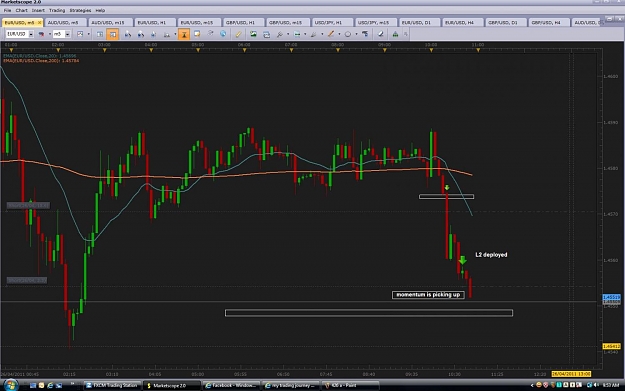Switch to the EUR/USD, m15 chart tab

(x=199, y=23)
